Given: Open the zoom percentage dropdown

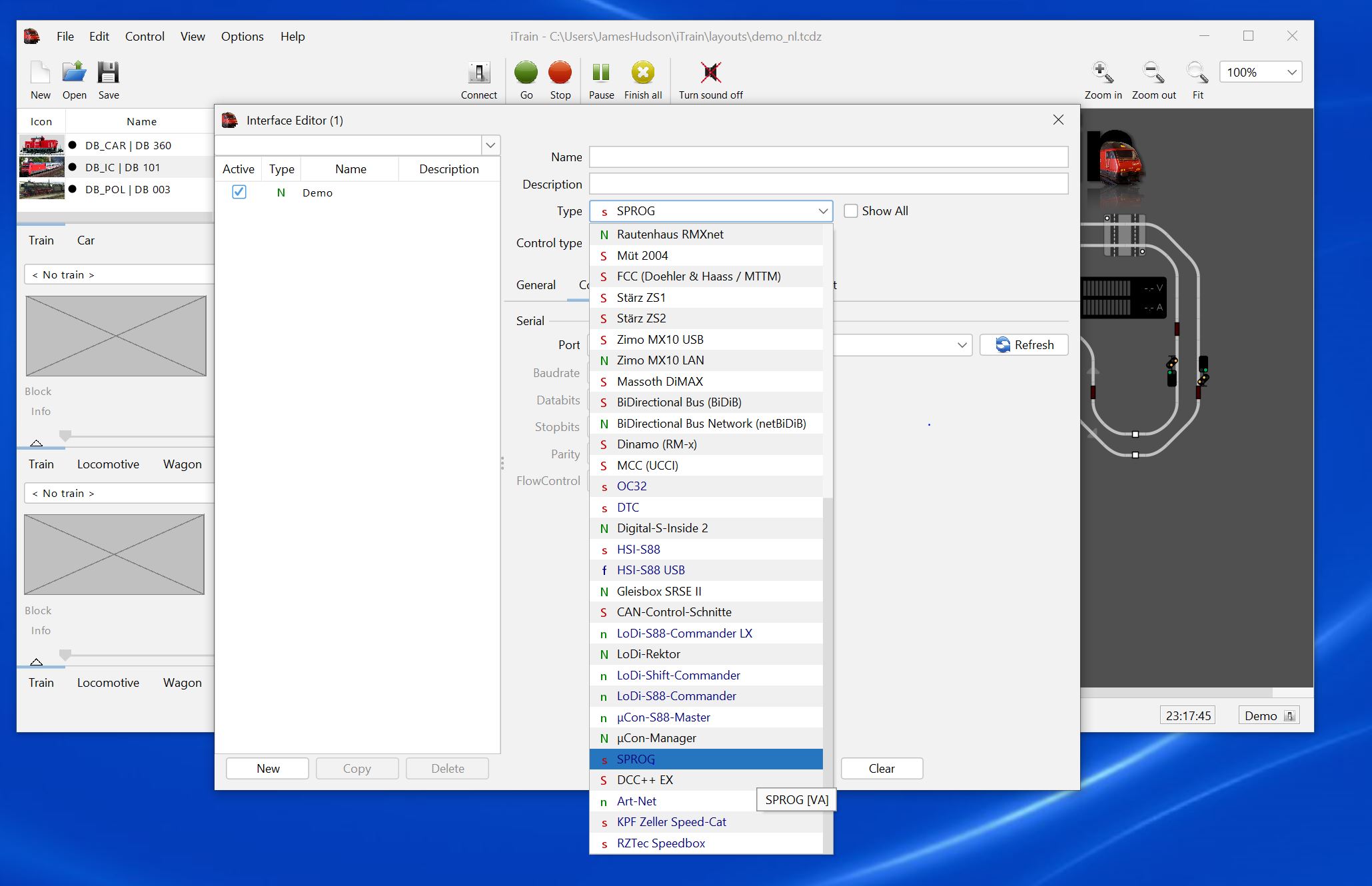Looking at the screenshot, I should pyautogui.click(x=1290, y=72).
